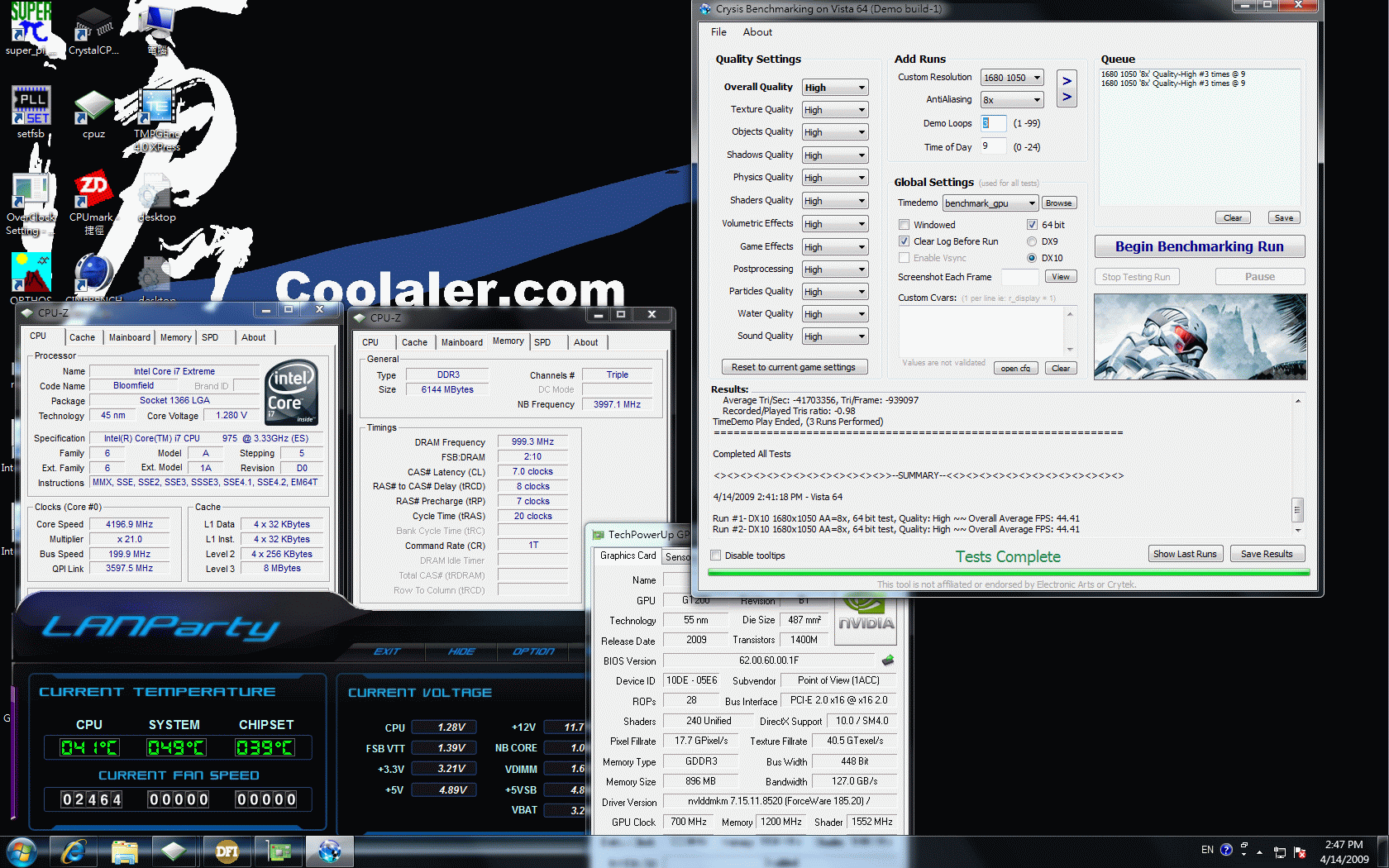
Task: Click the Time of Day input field
Action: point(993,146)
